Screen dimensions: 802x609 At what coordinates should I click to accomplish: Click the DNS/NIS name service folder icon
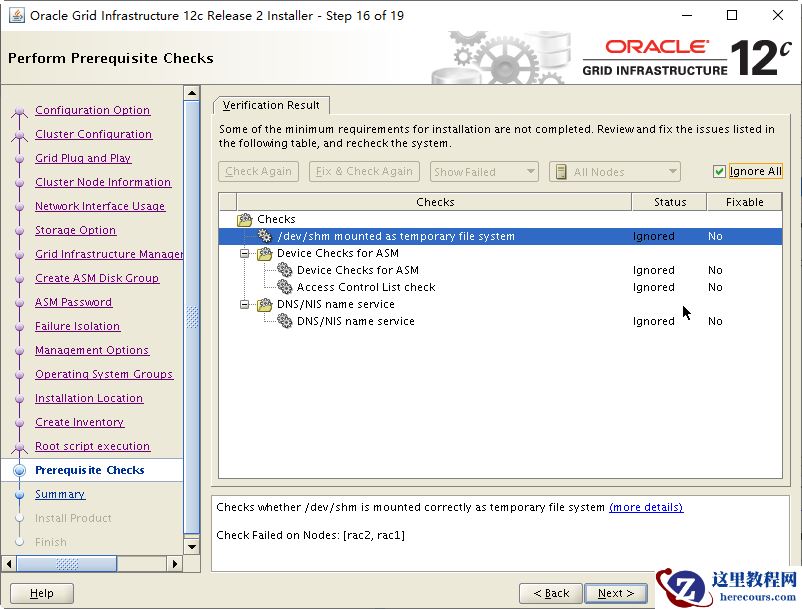tap(264, 304)
